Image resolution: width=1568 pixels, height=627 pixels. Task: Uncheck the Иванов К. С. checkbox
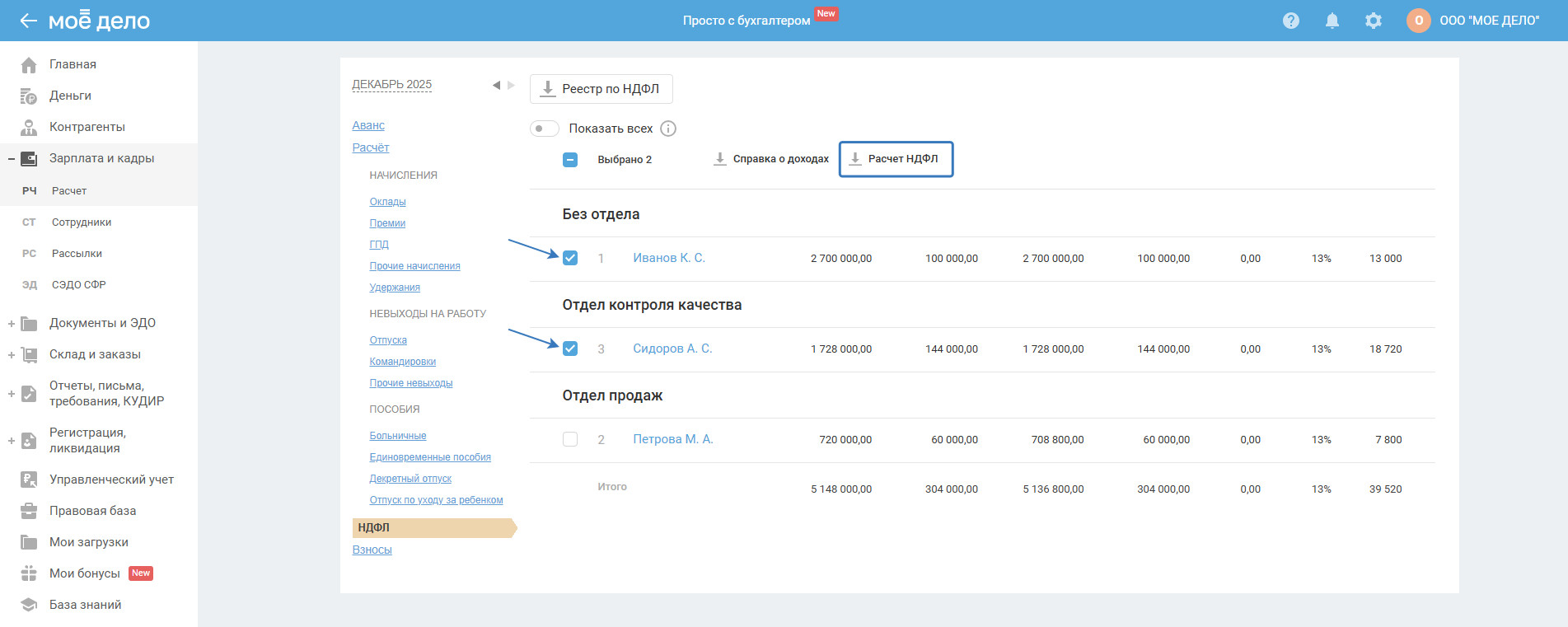point(570,258)
